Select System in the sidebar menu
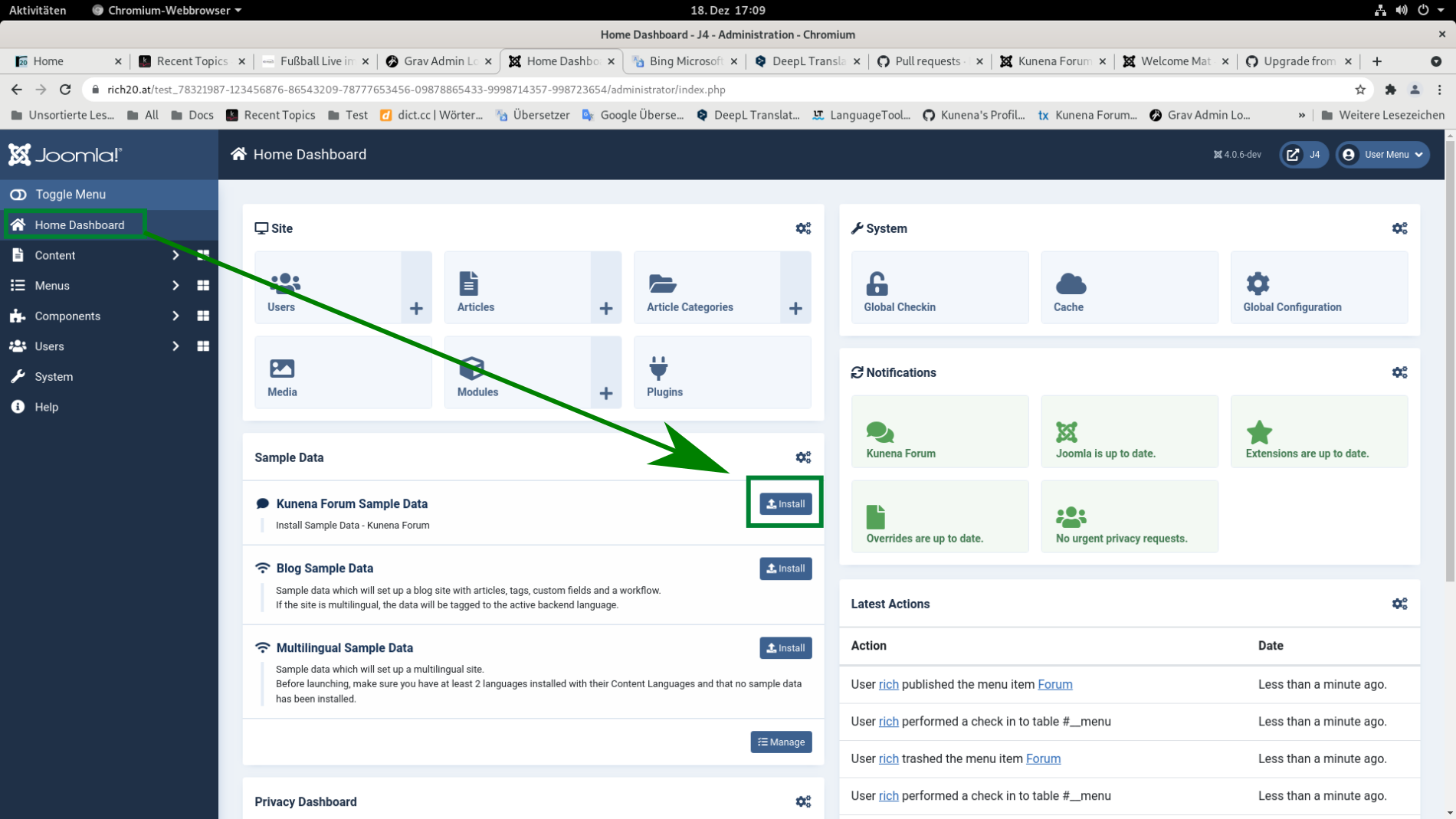Image resolution: width=1456 pixels, height=819 pixels. pyautogui.click(x=54, y=377)
